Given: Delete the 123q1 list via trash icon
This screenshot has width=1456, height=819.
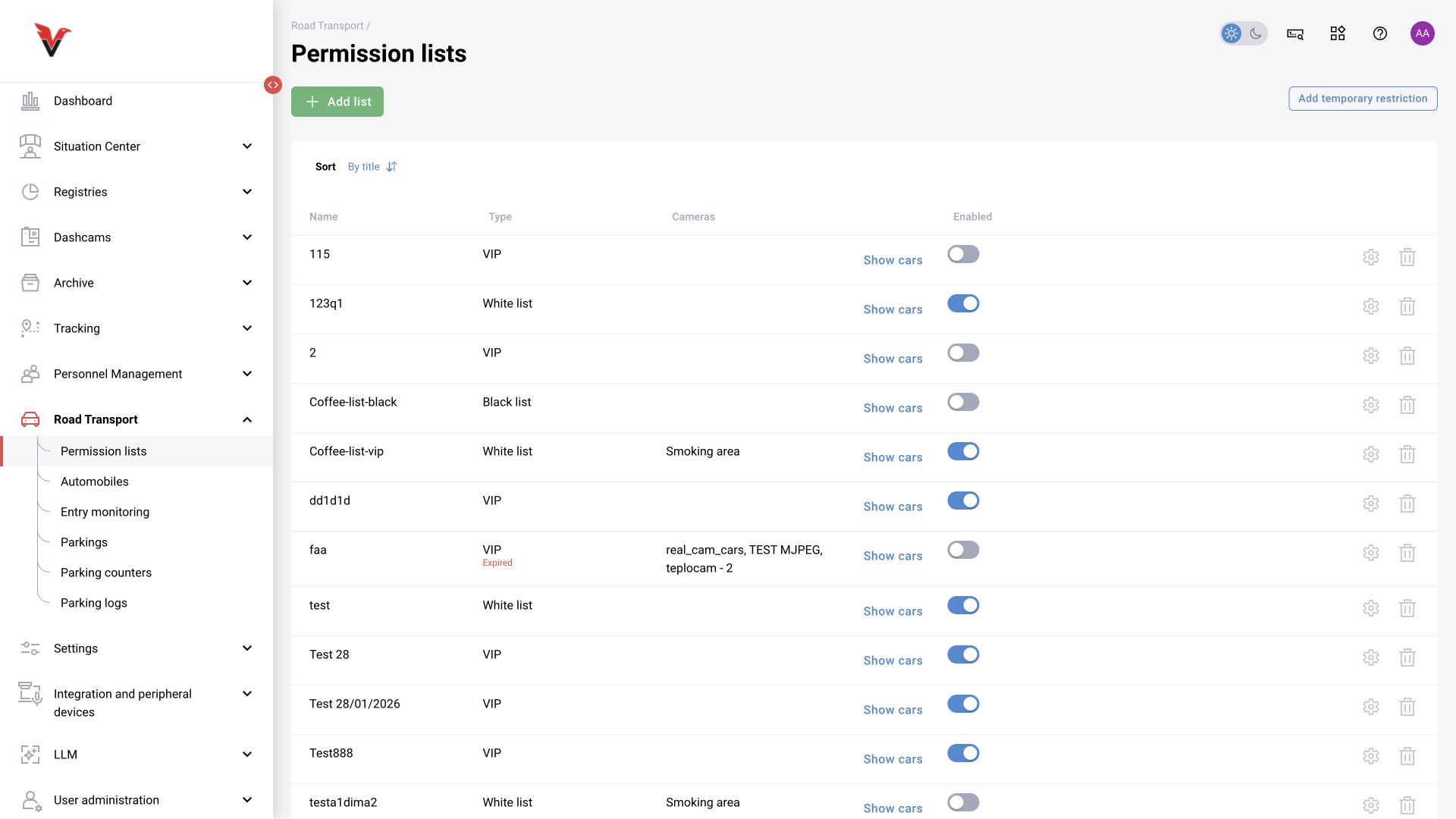Looking at the screenshot, I should pyautogui.click(x=1407, y=306).
